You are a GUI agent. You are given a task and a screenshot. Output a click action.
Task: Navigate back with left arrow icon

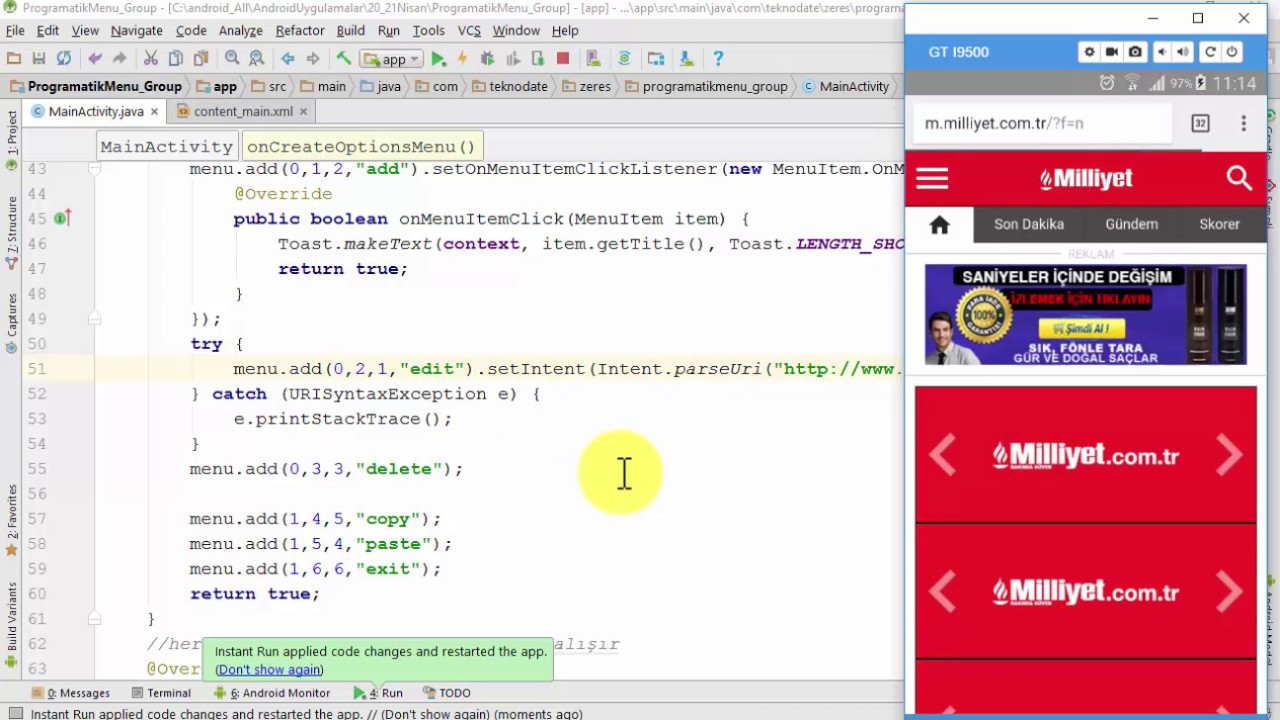288,59
